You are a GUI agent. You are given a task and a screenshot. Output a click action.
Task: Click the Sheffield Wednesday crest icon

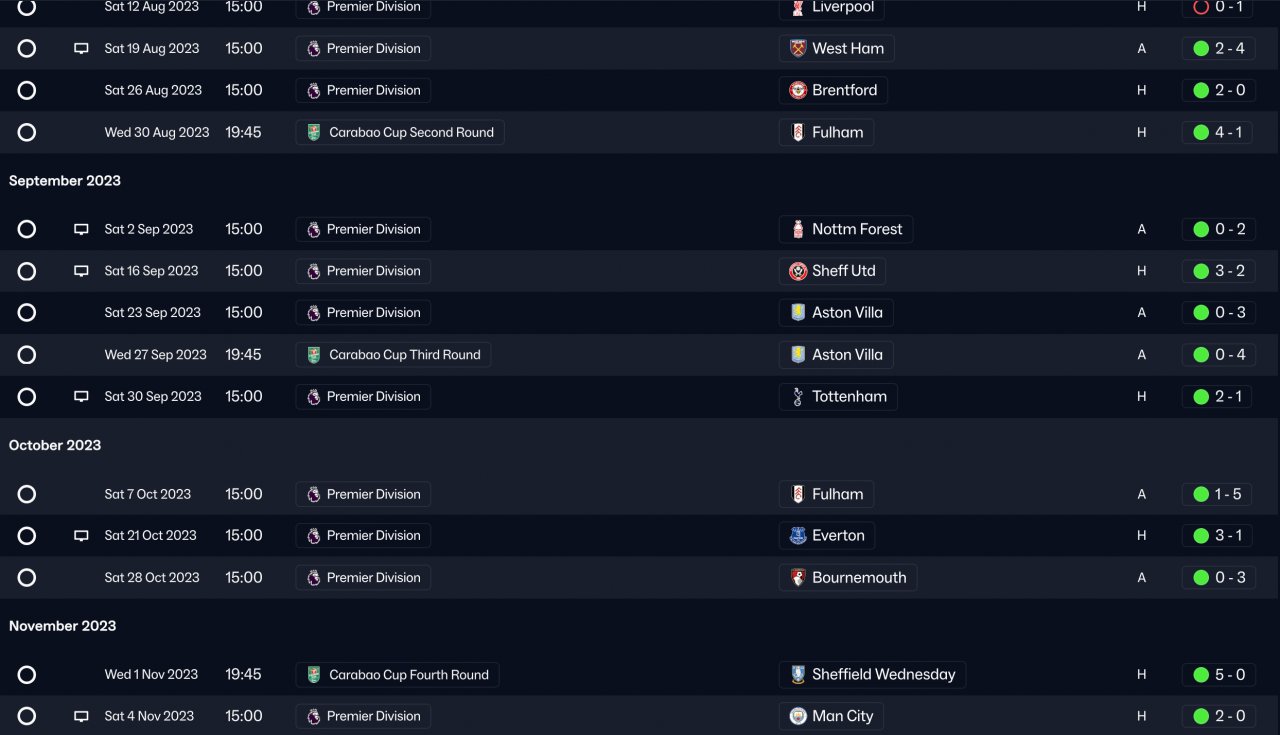[x=798, y=675]
